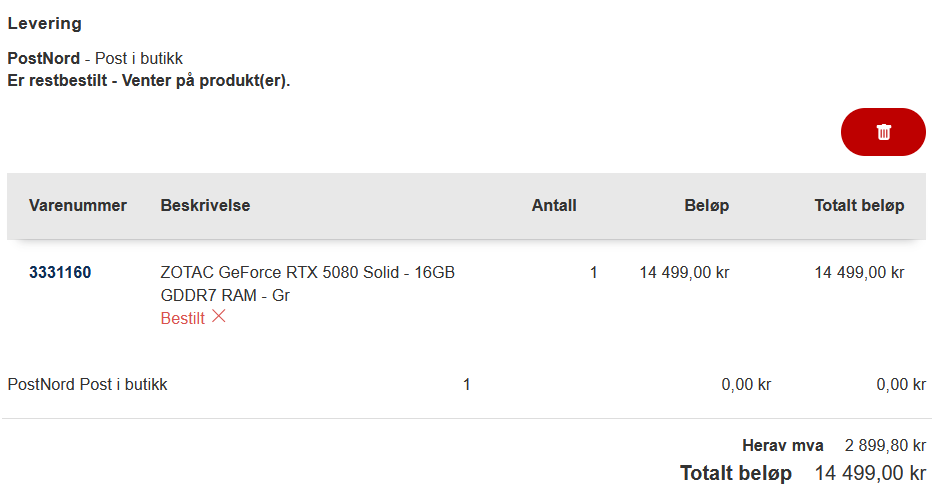Click the Beløp column header
This screenshot has height=498, width=945.
pyautogui.click(x=706, y=206)
